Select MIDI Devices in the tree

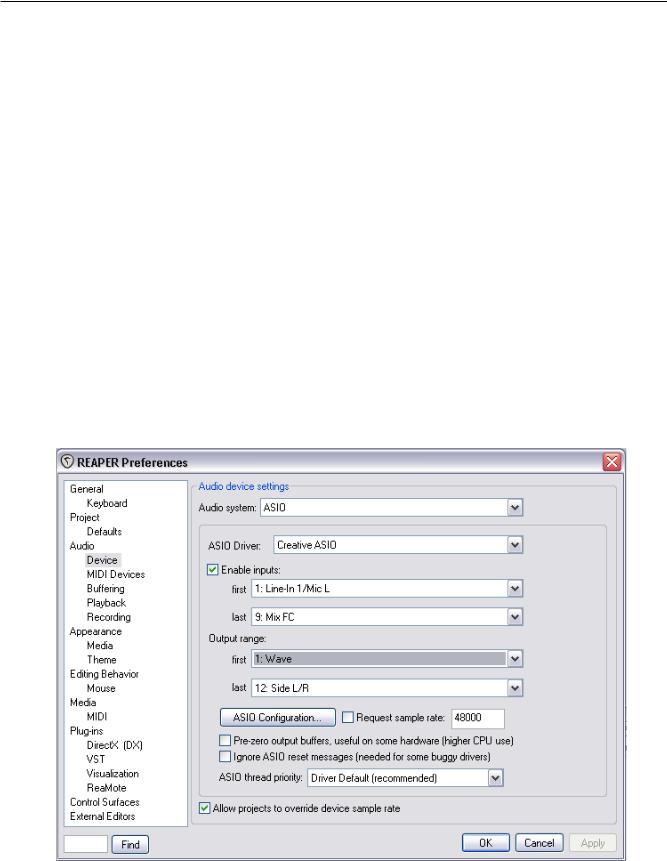(115, 574)
